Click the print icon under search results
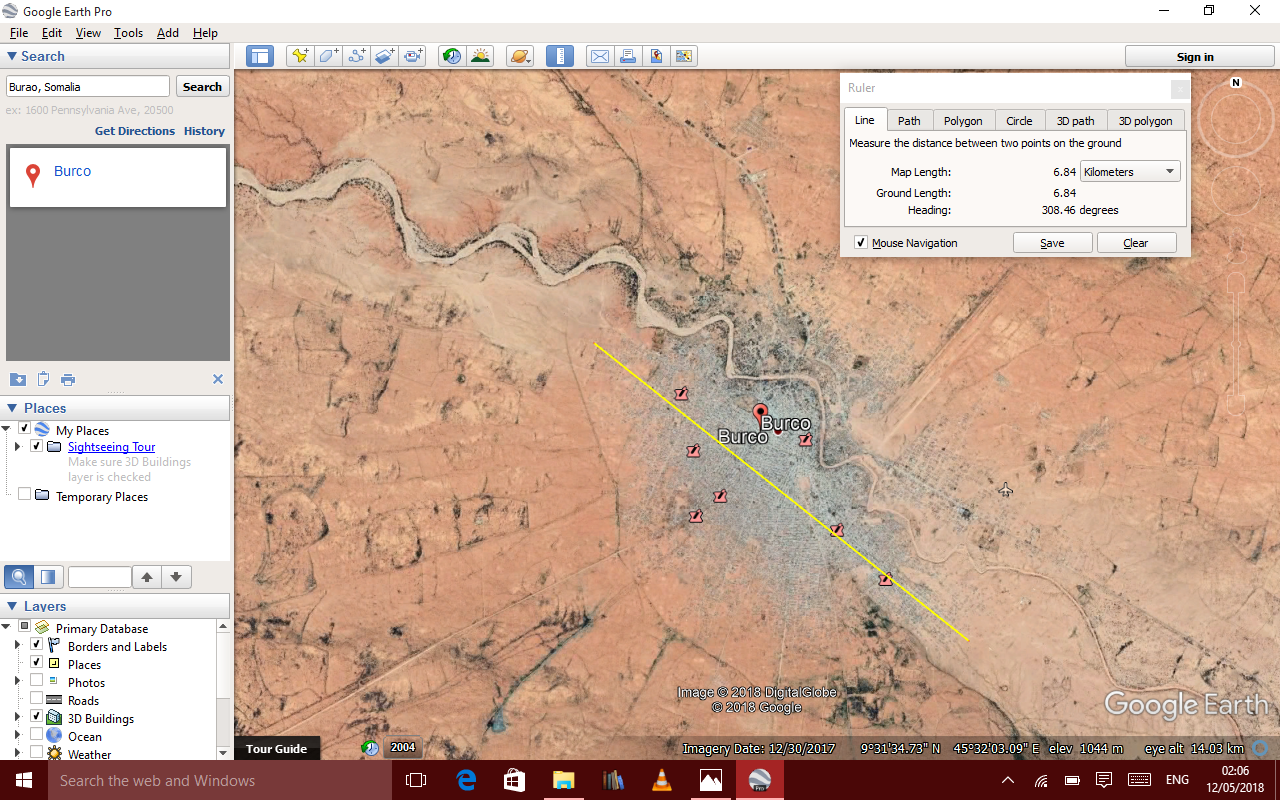Viewport: 1280px width, 800px height. [x=68, y=379]
